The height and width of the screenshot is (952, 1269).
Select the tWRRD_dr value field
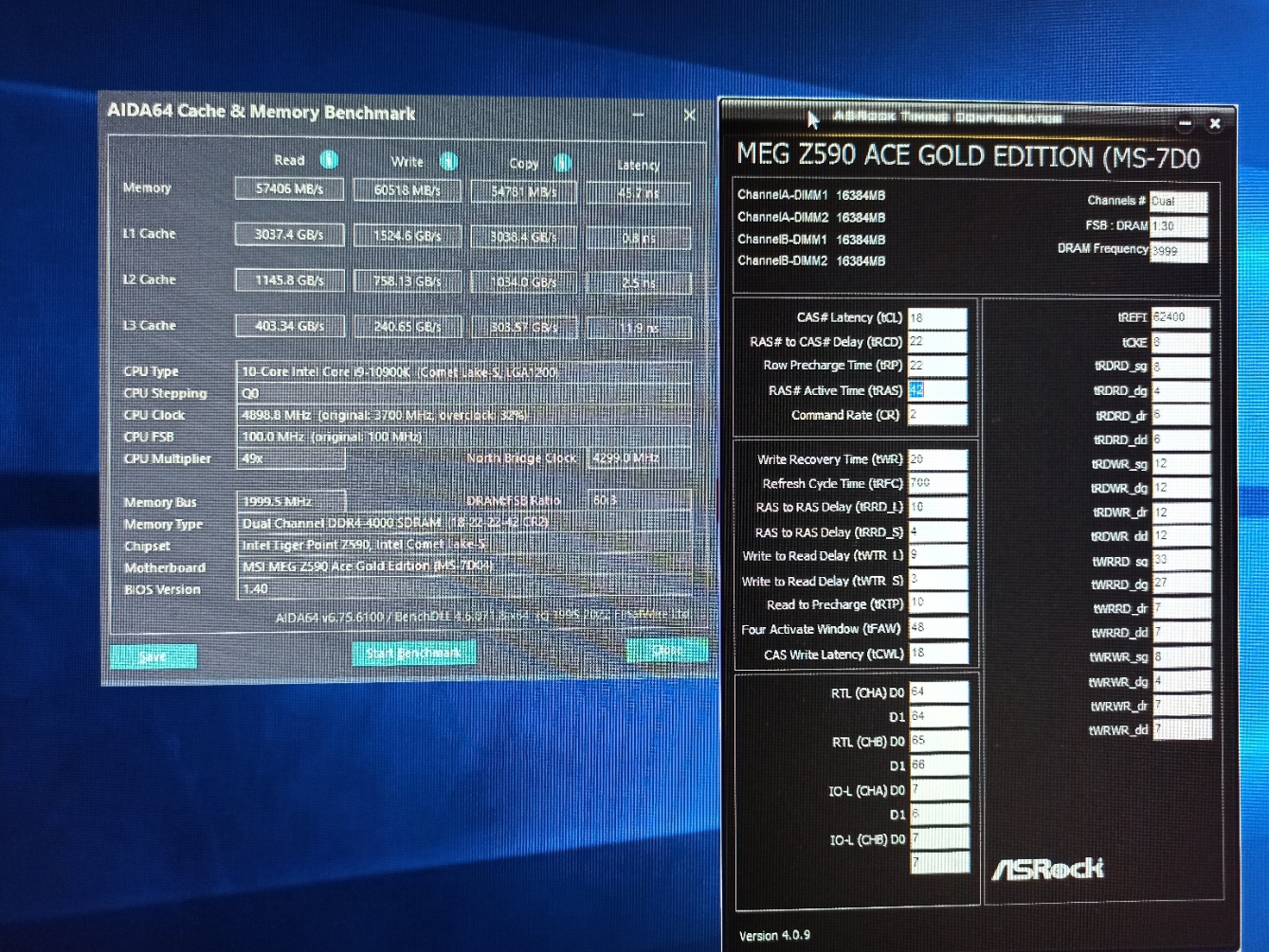(x=1181, y=609)
